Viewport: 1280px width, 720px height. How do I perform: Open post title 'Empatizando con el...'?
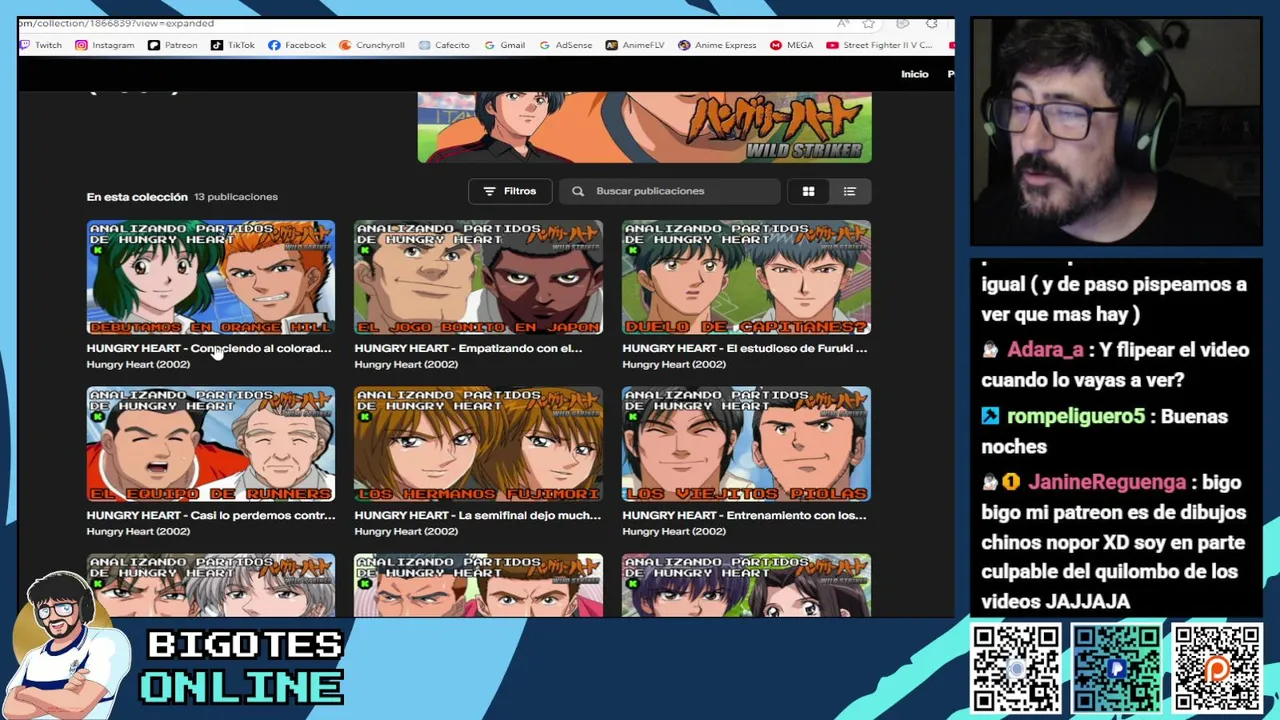(468, 348)
